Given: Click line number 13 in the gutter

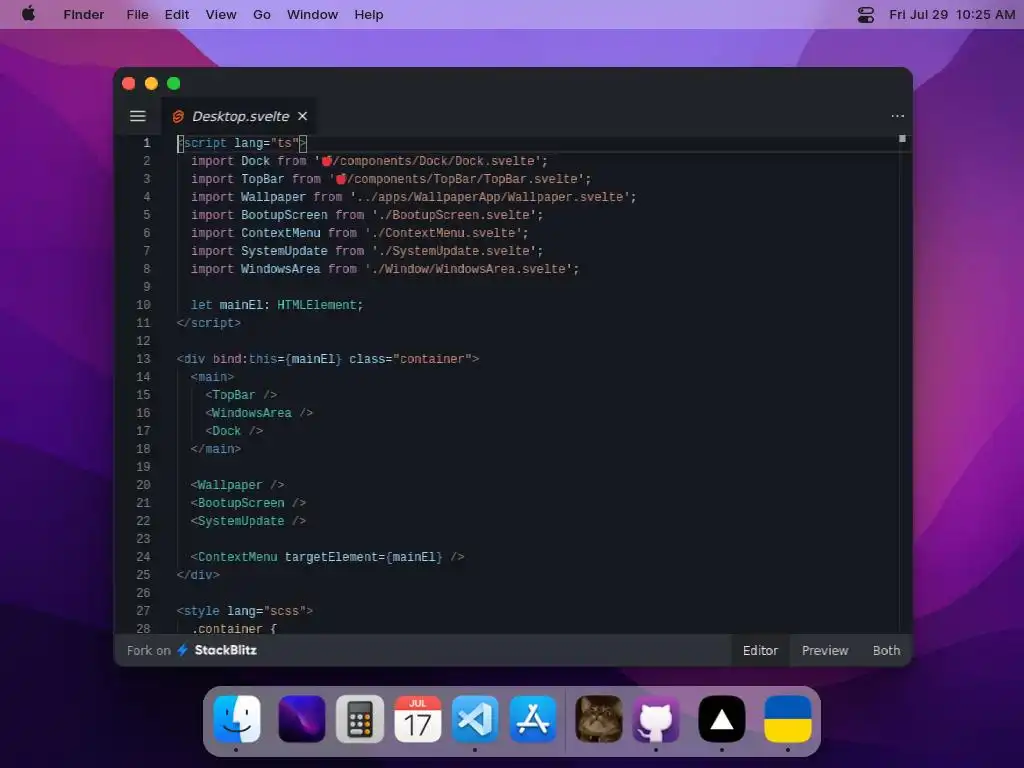Looking at the screenshot, I should click(143, 359).
